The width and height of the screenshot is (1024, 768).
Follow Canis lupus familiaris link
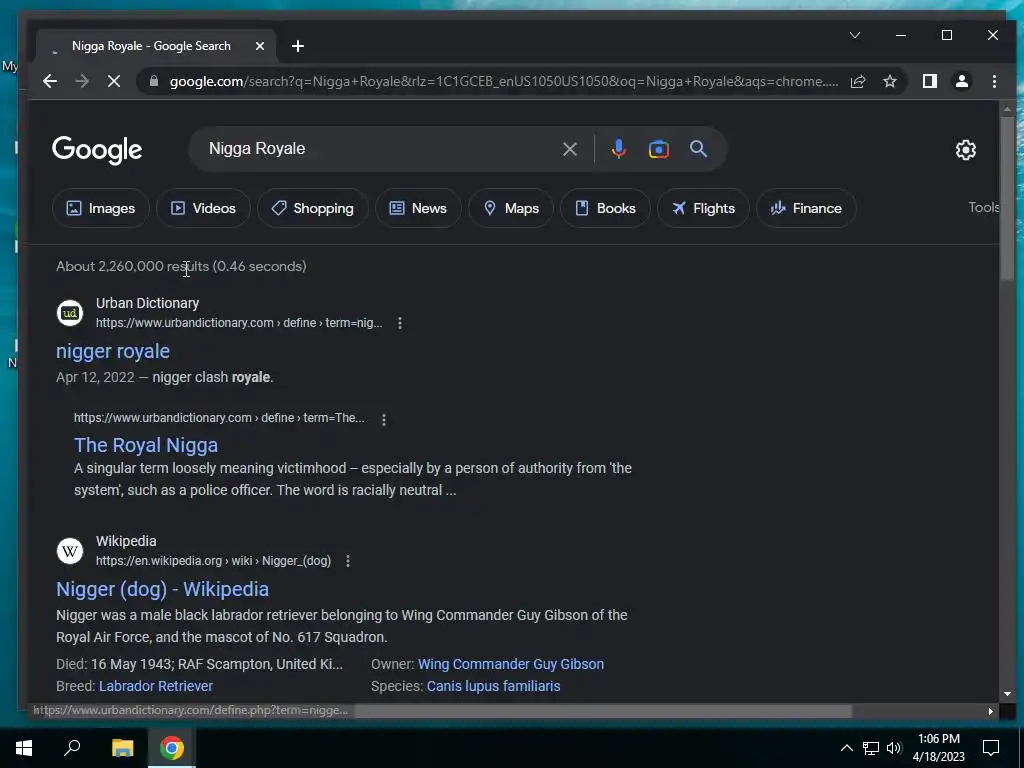(x=494, y=686)
